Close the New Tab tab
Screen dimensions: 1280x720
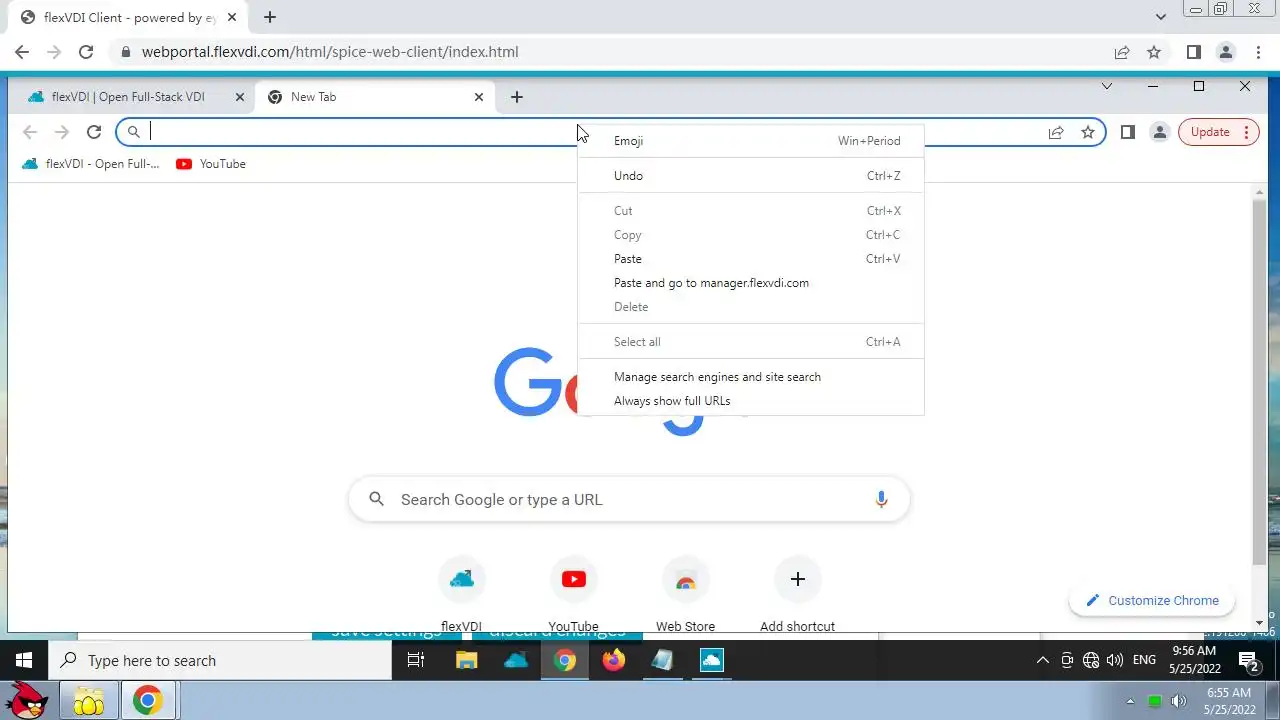479,97
